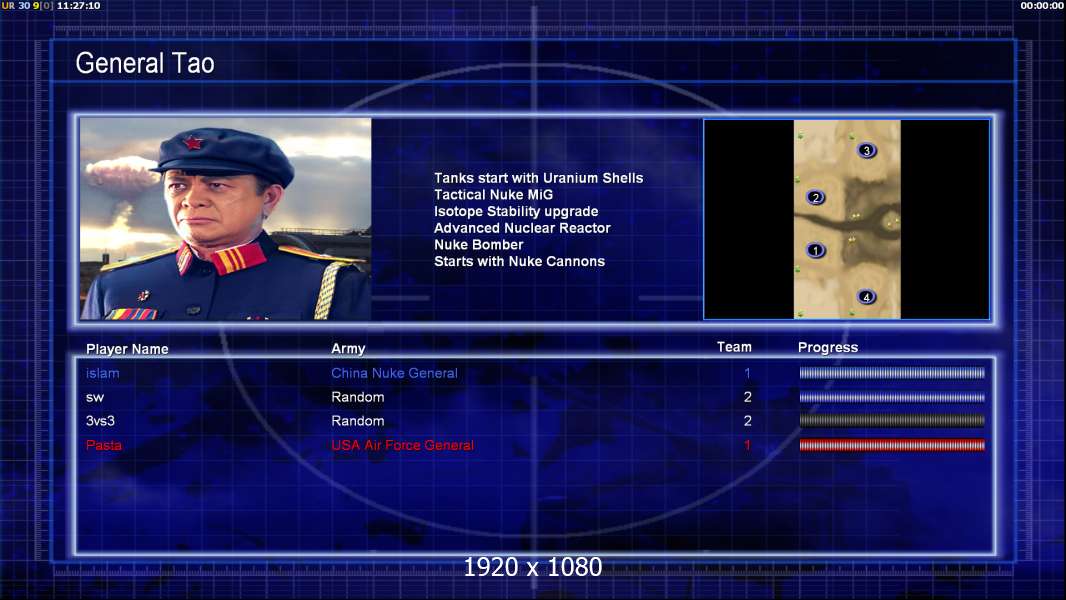
Task: Click 3vs3's dark loading progress bar
Action: (892, 421)
